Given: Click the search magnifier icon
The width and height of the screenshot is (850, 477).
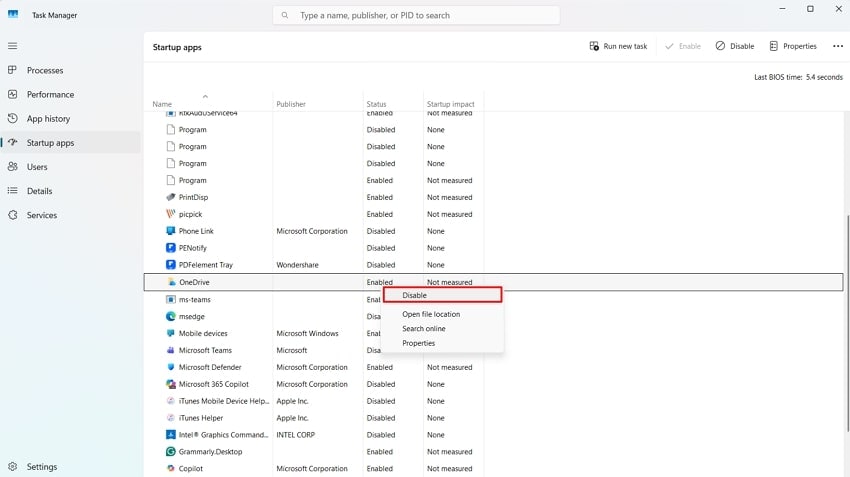Looking at the screenshot, I should (285, 15).
